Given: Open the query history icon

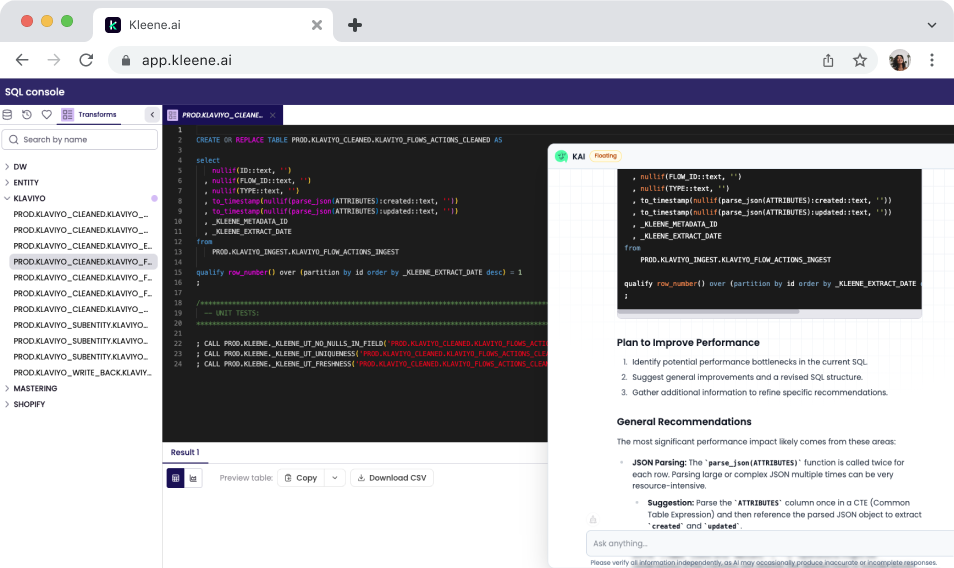Looking at the screenshot, I should click(x=27, y=114).
